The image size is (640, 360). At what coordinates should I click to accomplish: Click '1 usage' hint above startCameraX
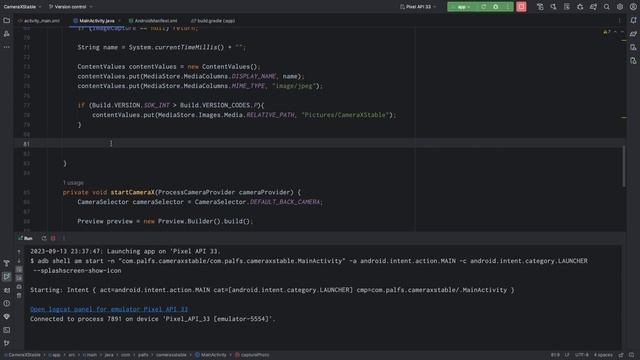pos(73,183)
